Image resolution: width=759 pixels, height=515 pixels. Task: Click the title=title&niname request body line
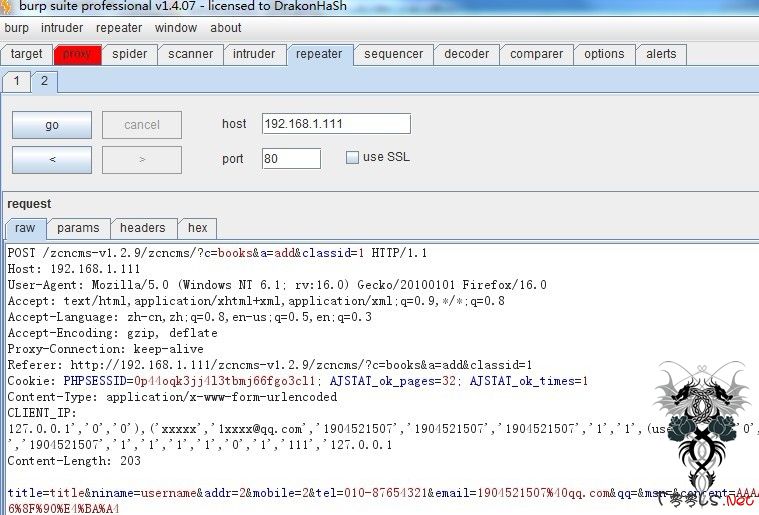(x=382, y=493)
